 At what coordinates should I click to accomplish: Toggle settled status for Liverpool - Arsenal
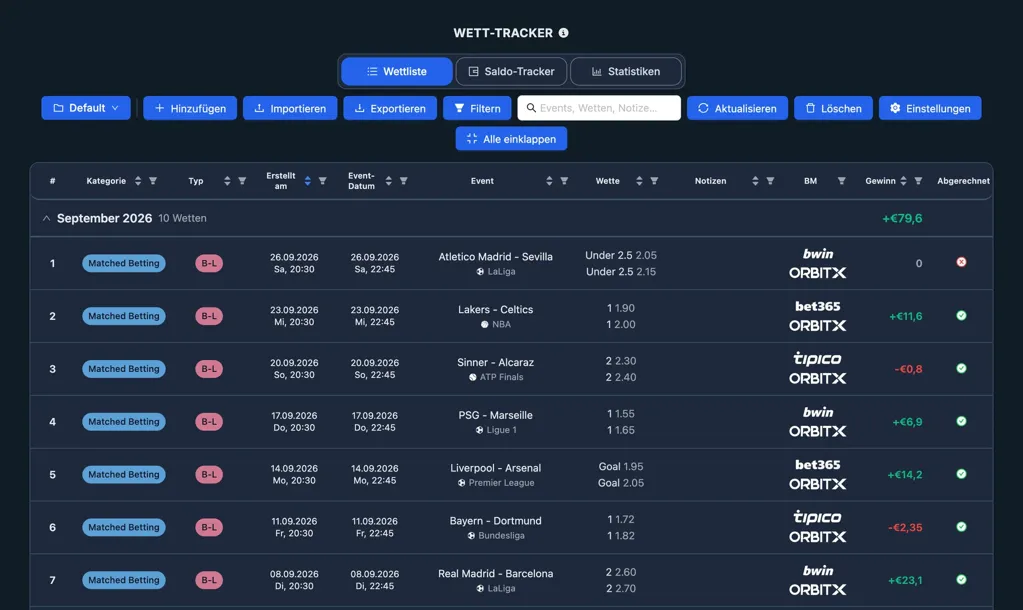point(961,474)
